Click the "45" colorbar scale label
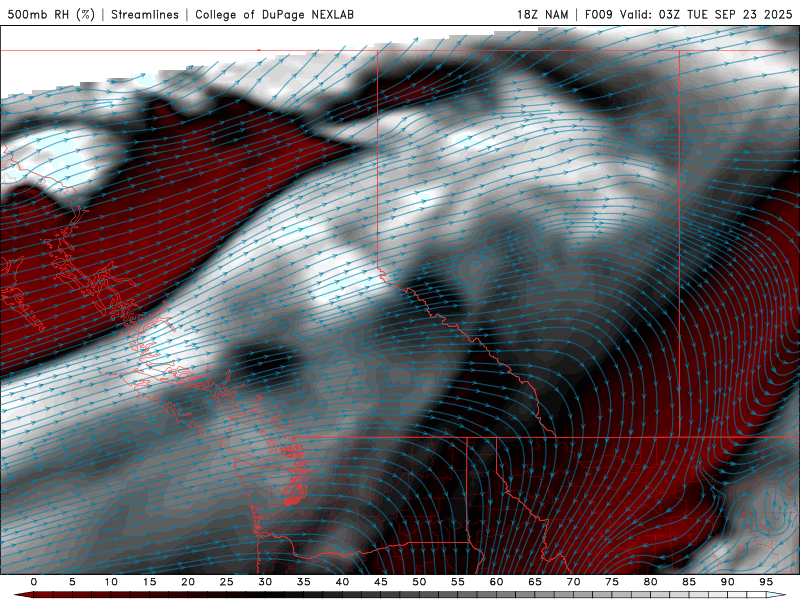The height and width of the screenshot is (600, 800). point(381,582)
